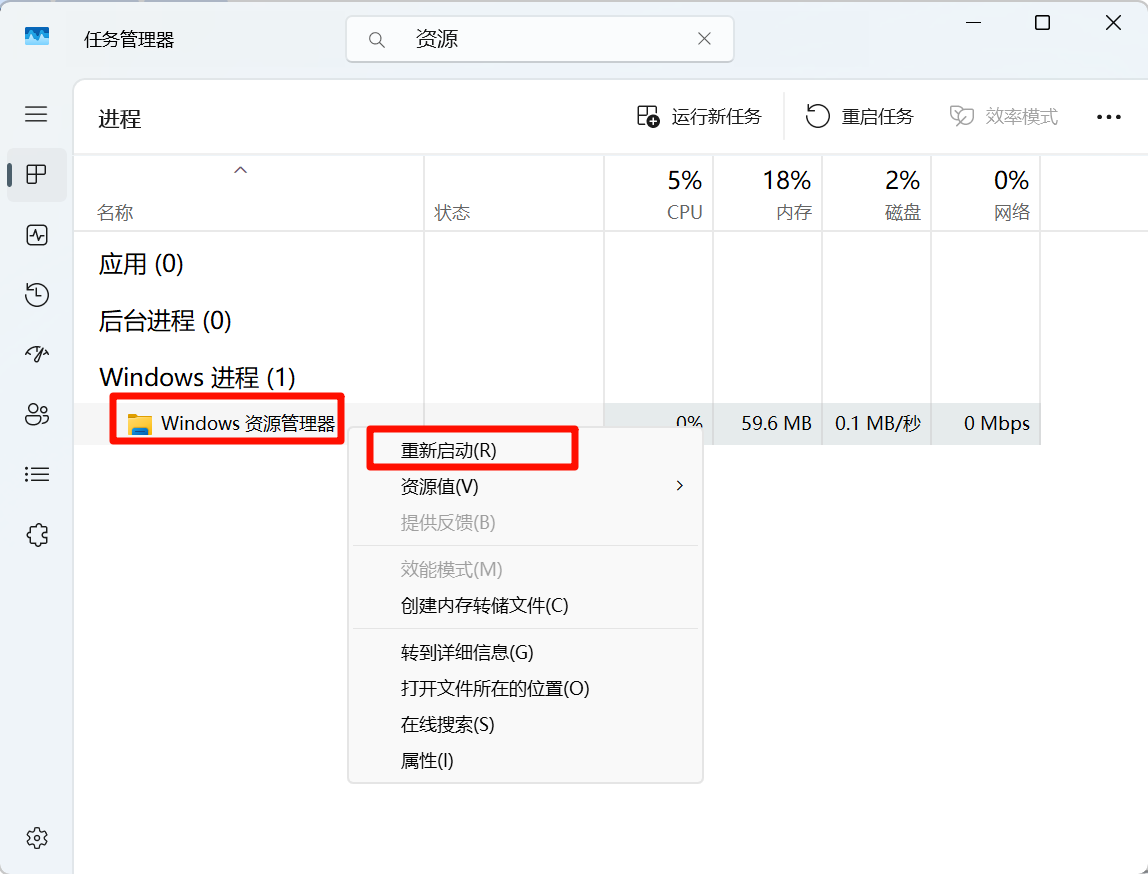Clear the search box with the X
Viewport: 1148px width, 874px height.
point(704,39)
